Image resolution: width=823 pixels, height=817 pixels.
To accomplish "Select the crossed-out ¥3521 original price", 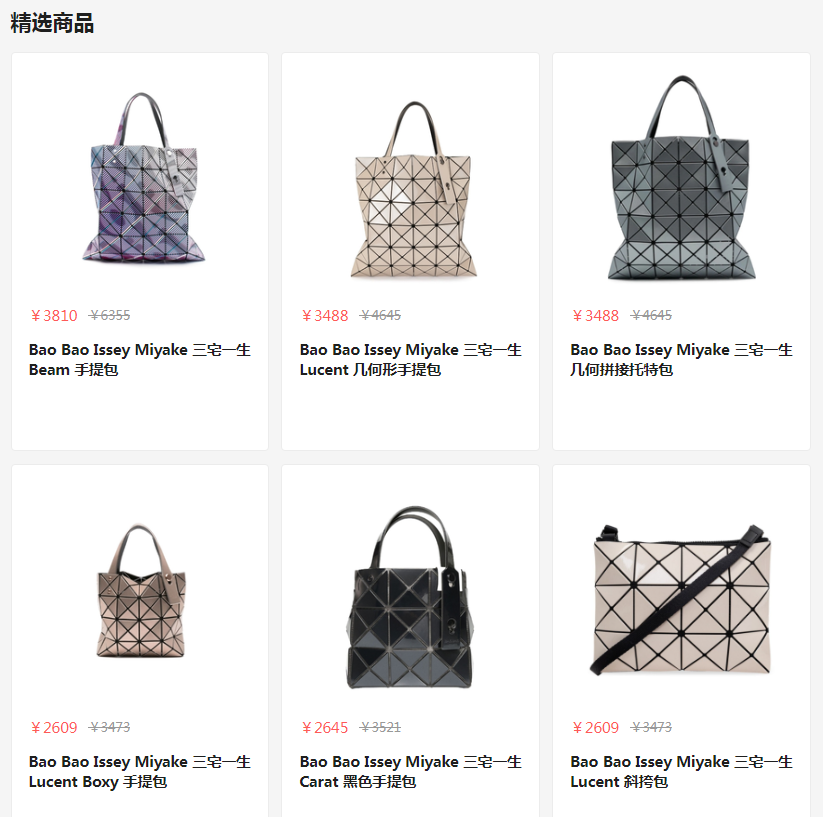I will coord(380,727).
